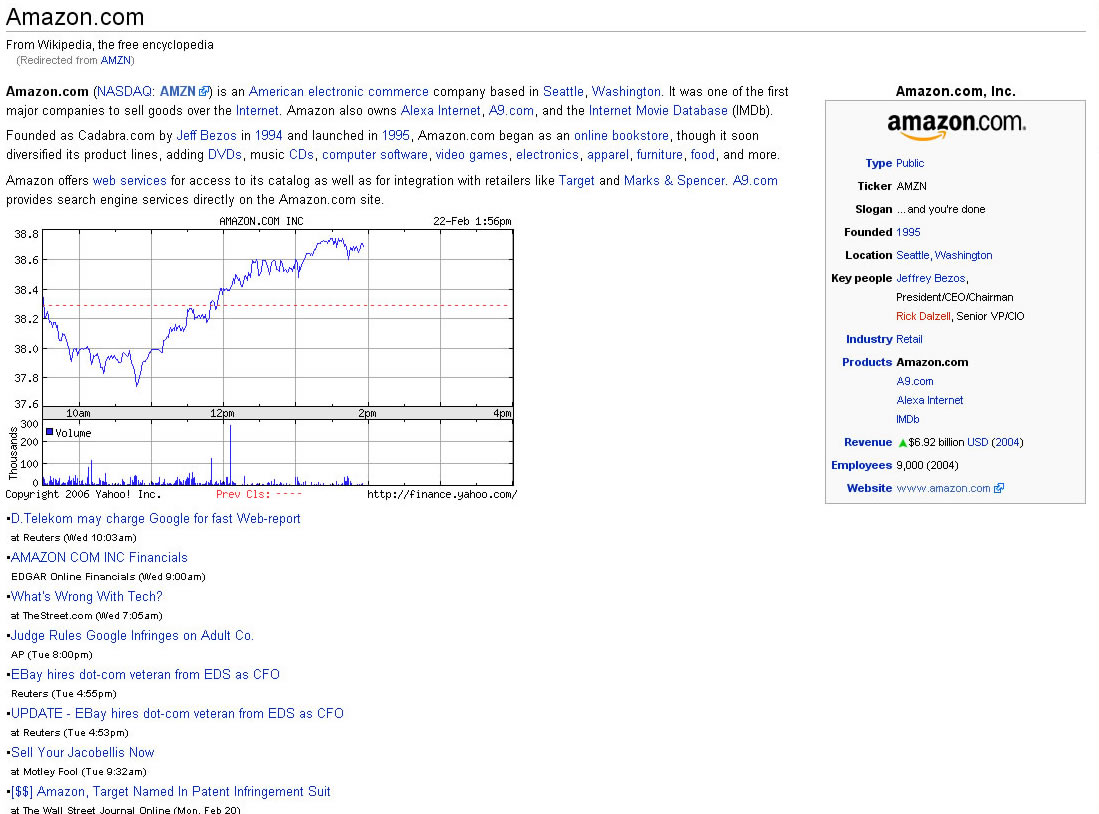1099x814 pixels.
Task: Open Sell Your Jacobellis Now article
Action: 83,753
